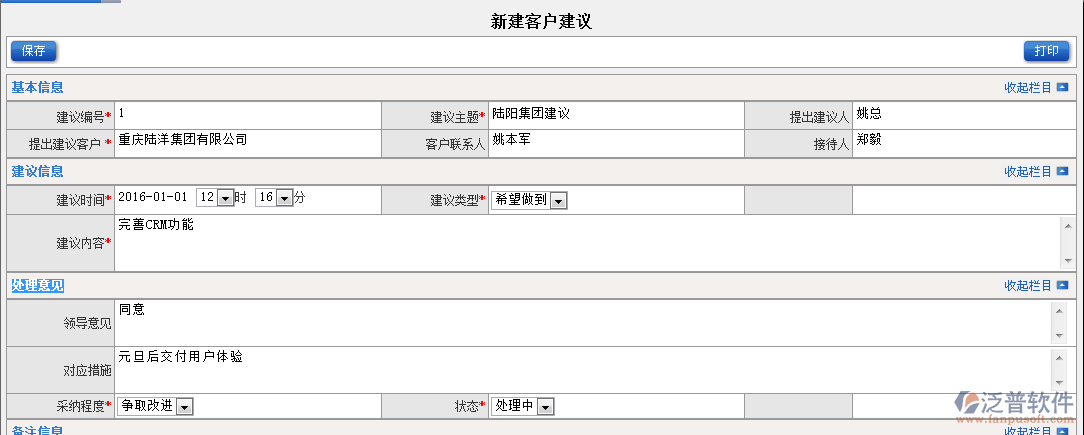Image resolution: width=1084 pixels, height=435 pixels.
Task: Click the 客户联系人 field
Action: point(615,141)
